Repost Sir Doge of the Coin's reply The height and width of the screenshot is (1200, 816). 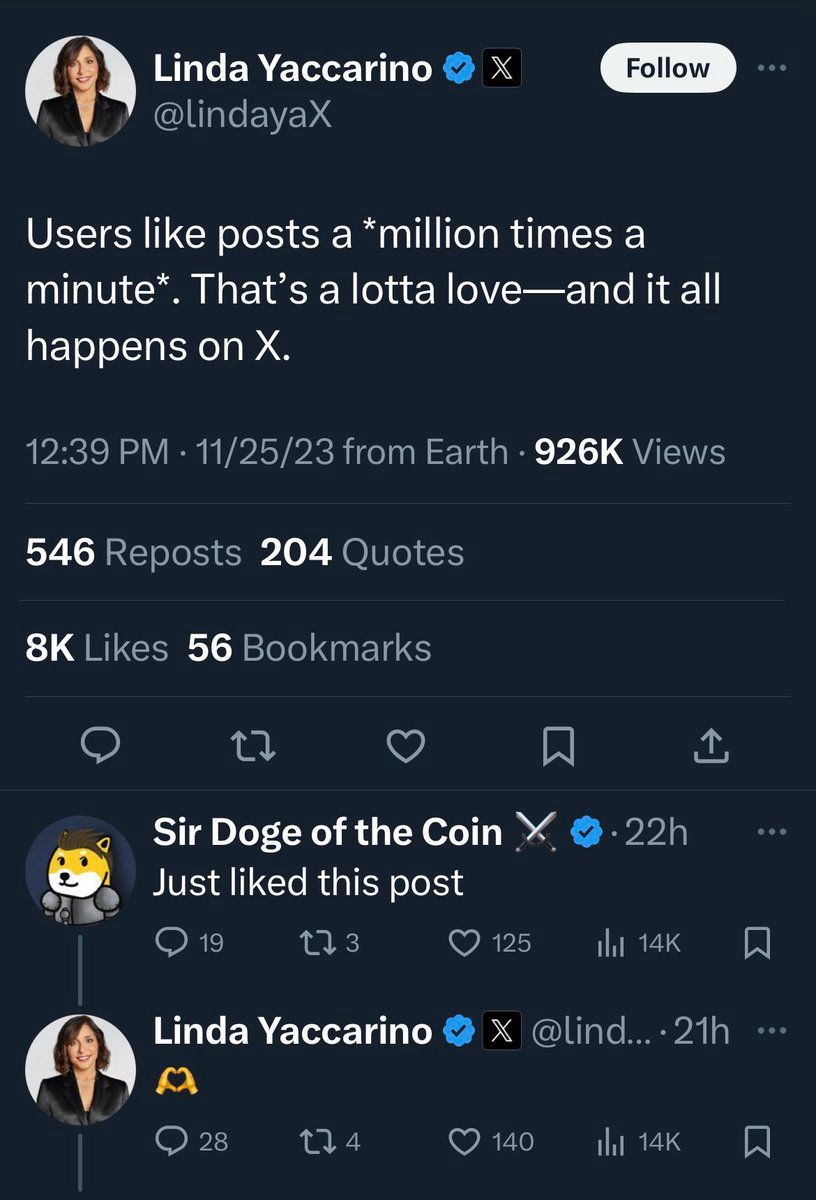pos(314,942)
